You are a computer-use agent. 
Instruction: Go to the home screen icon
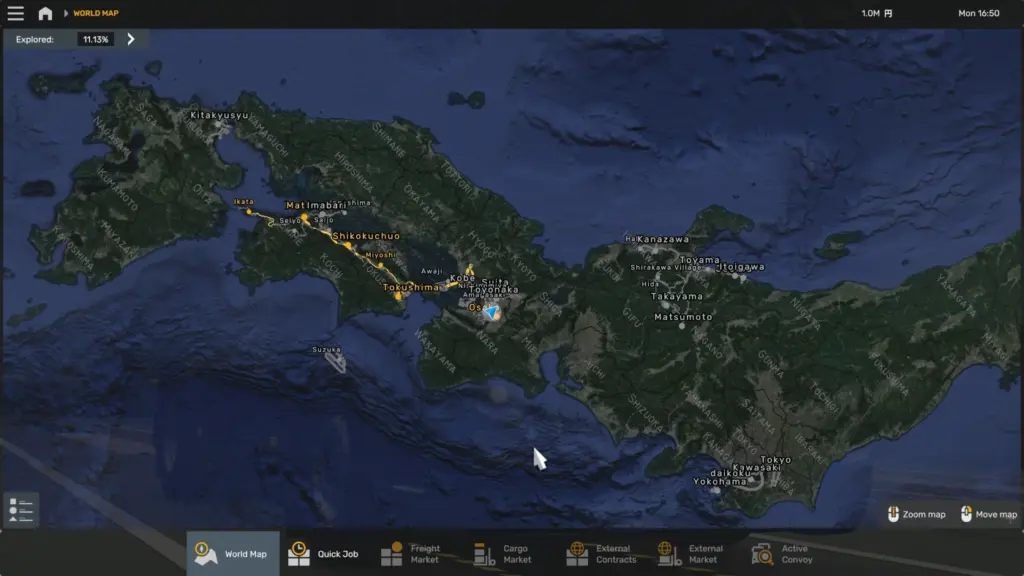point(45,13)
